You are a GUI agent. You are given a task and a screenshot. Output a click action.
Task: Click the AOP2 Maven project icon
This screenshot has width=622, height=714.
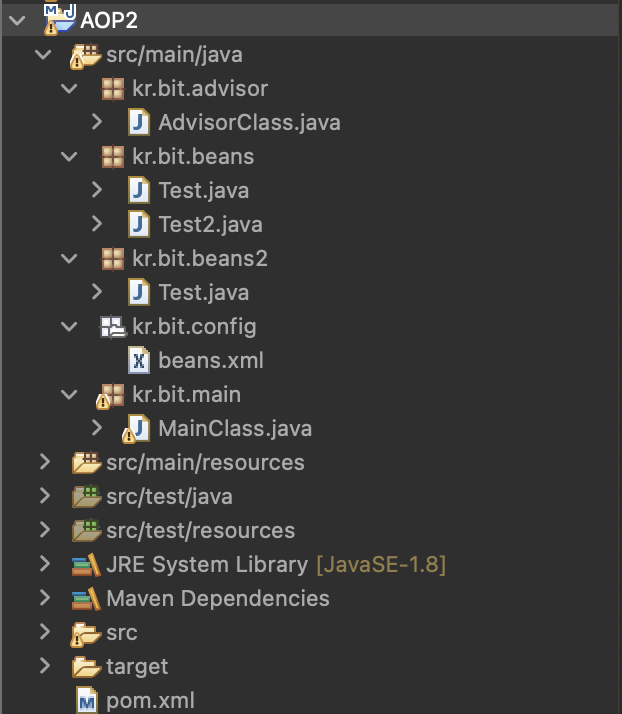60,20
